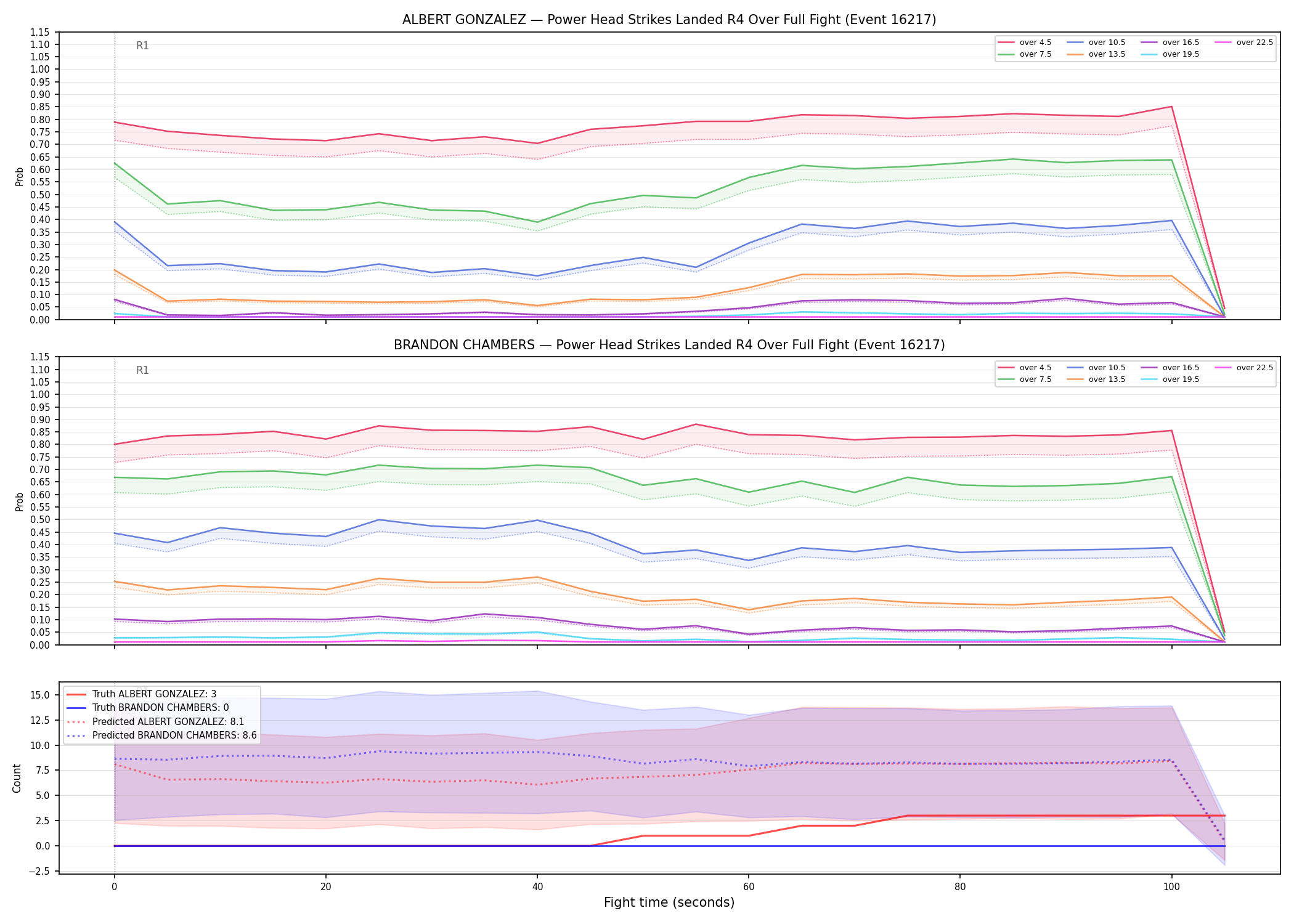This screenshot has width=1294, height=924.
Task: Click the 'Prob' y-axis label of the top chart
Action: [20, 176]
